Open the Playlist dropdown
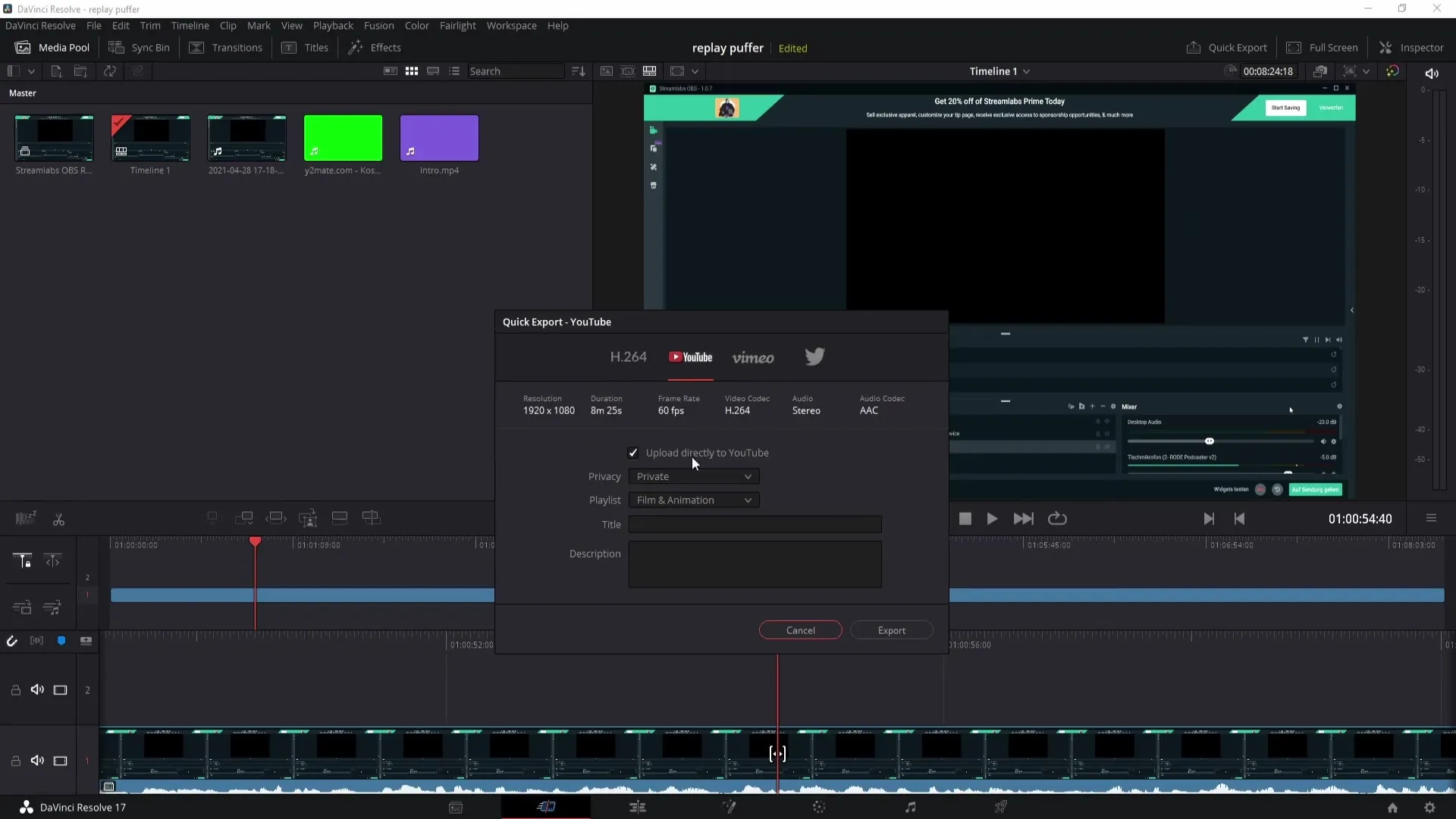The image size is (1456, 819). [x=694, y=500]
